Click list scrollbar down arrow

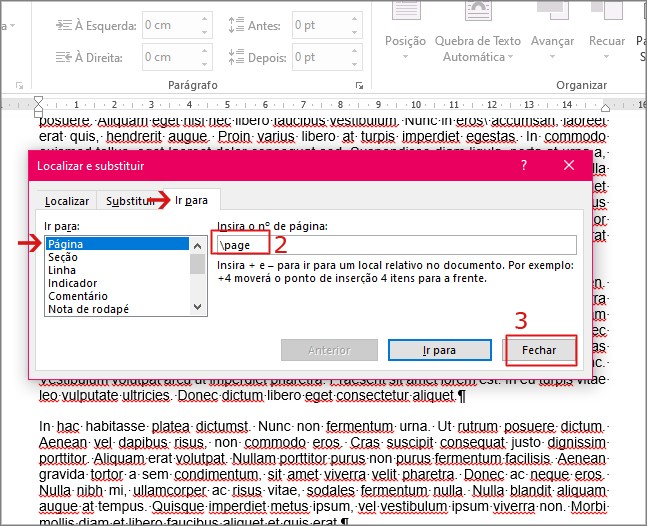click(198, 307)
